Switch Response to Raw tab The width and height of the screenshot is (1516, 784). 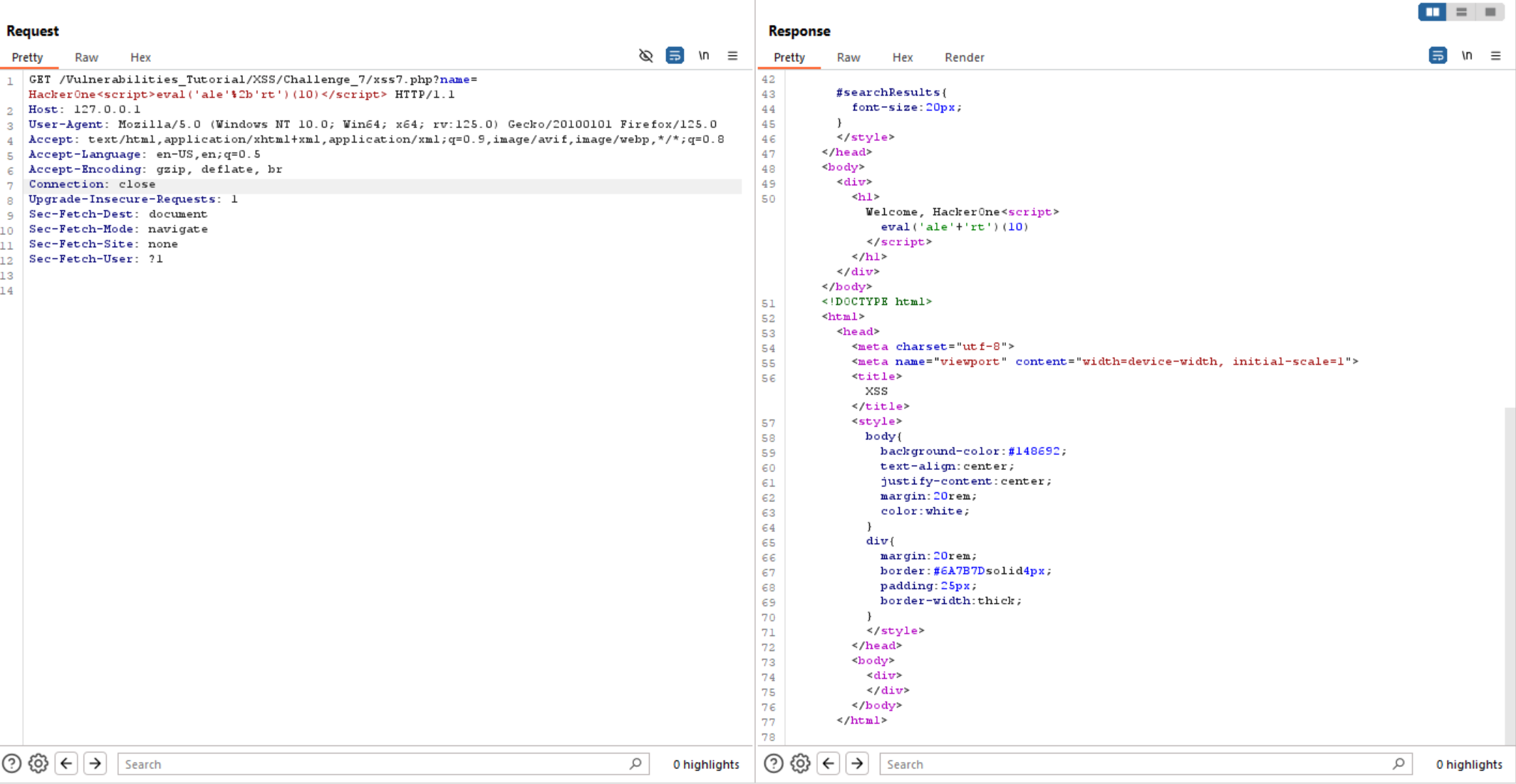coord(848,57)
